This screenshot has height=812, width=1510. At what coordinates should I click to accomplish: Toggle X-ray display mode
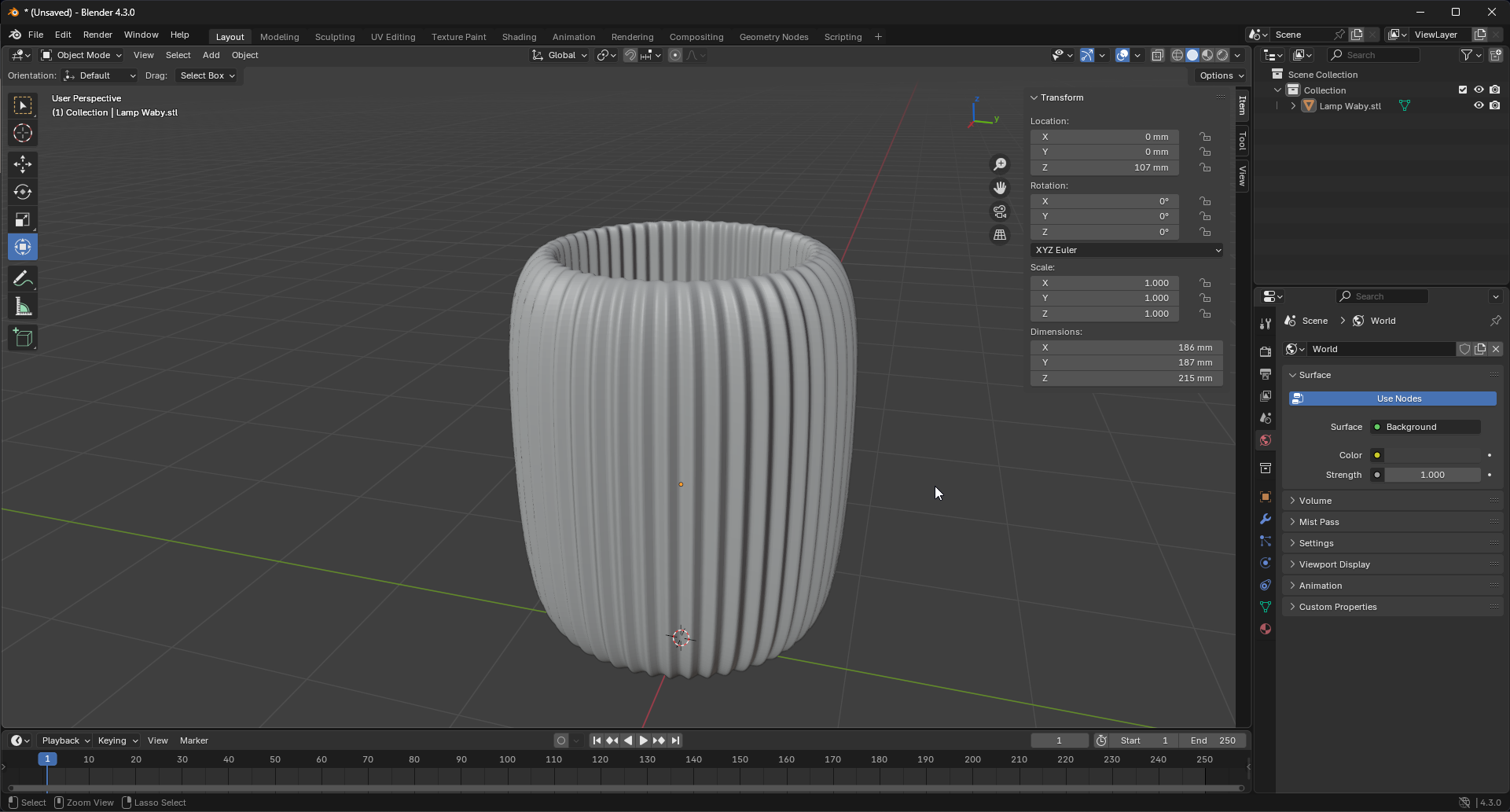coord(1158,55)
